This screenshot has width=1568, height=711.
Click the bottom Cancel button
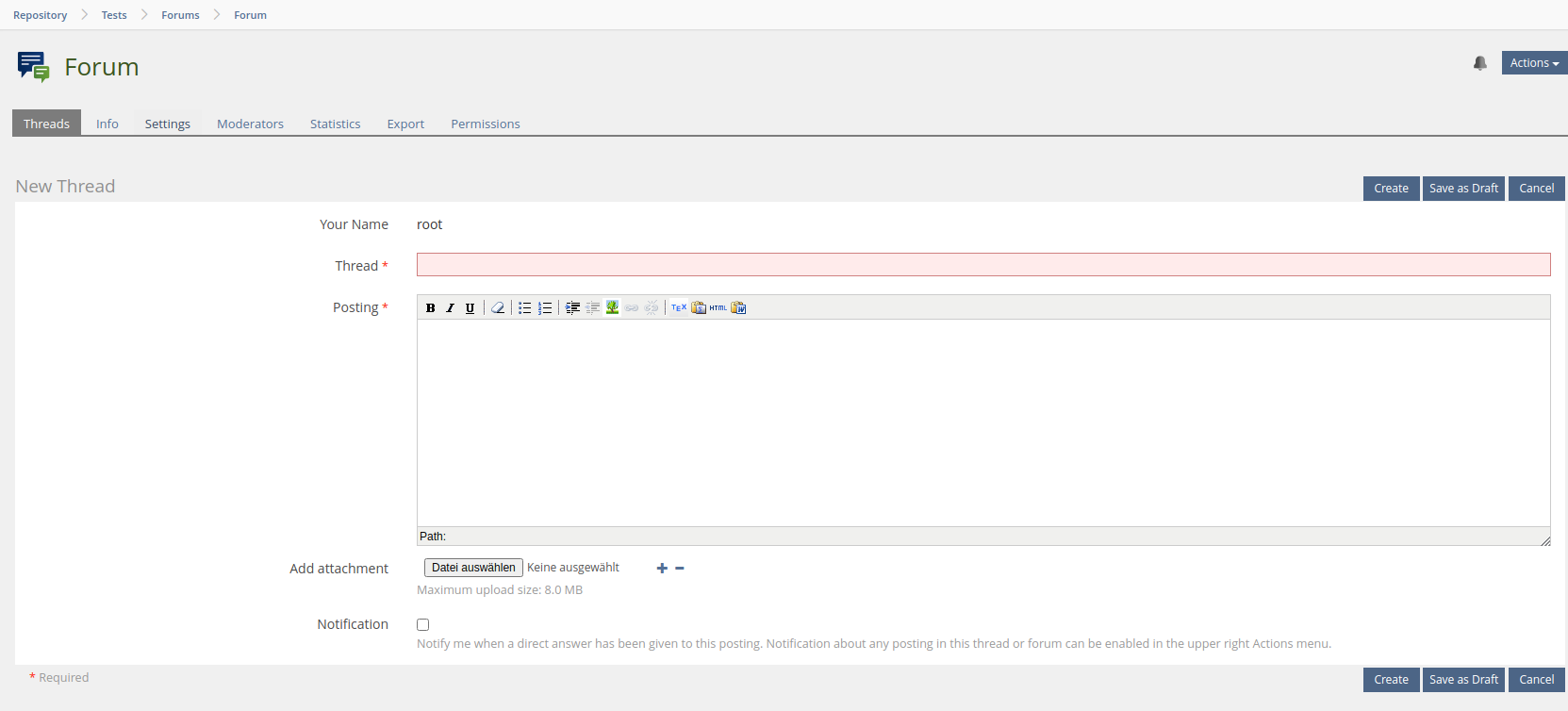[x=1537, y=680]
